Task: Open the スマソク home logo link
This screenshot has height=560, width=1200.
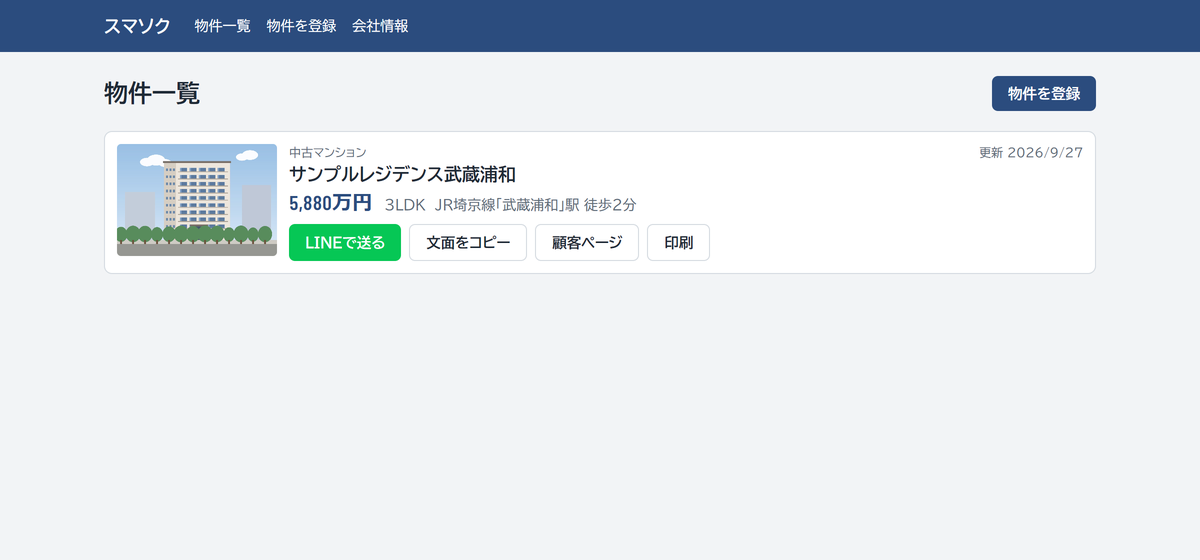Action: [x=137, y=26]
